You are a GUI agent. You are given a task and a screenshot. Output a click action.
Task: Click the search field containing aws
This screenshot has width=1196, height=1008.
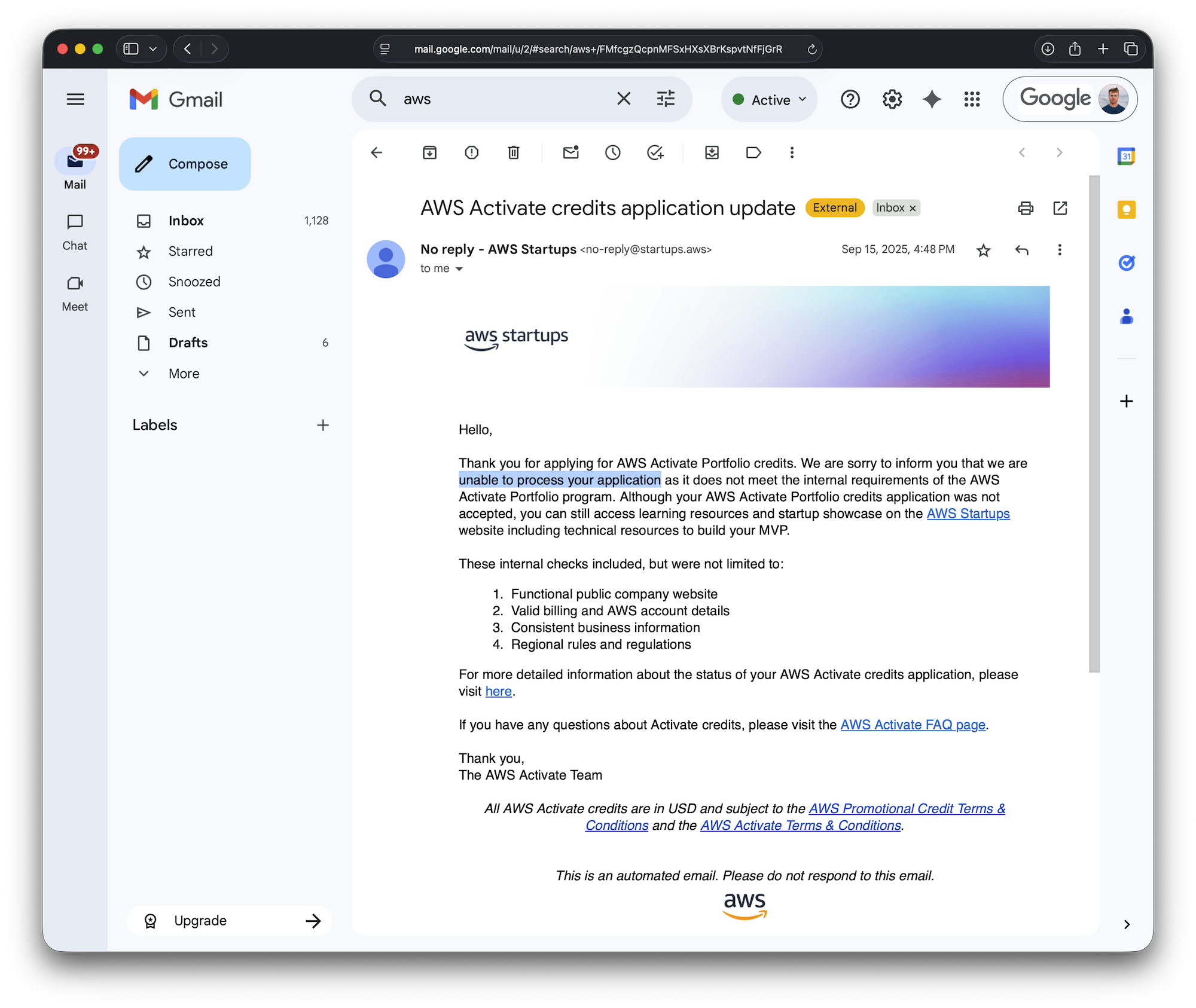502,99
